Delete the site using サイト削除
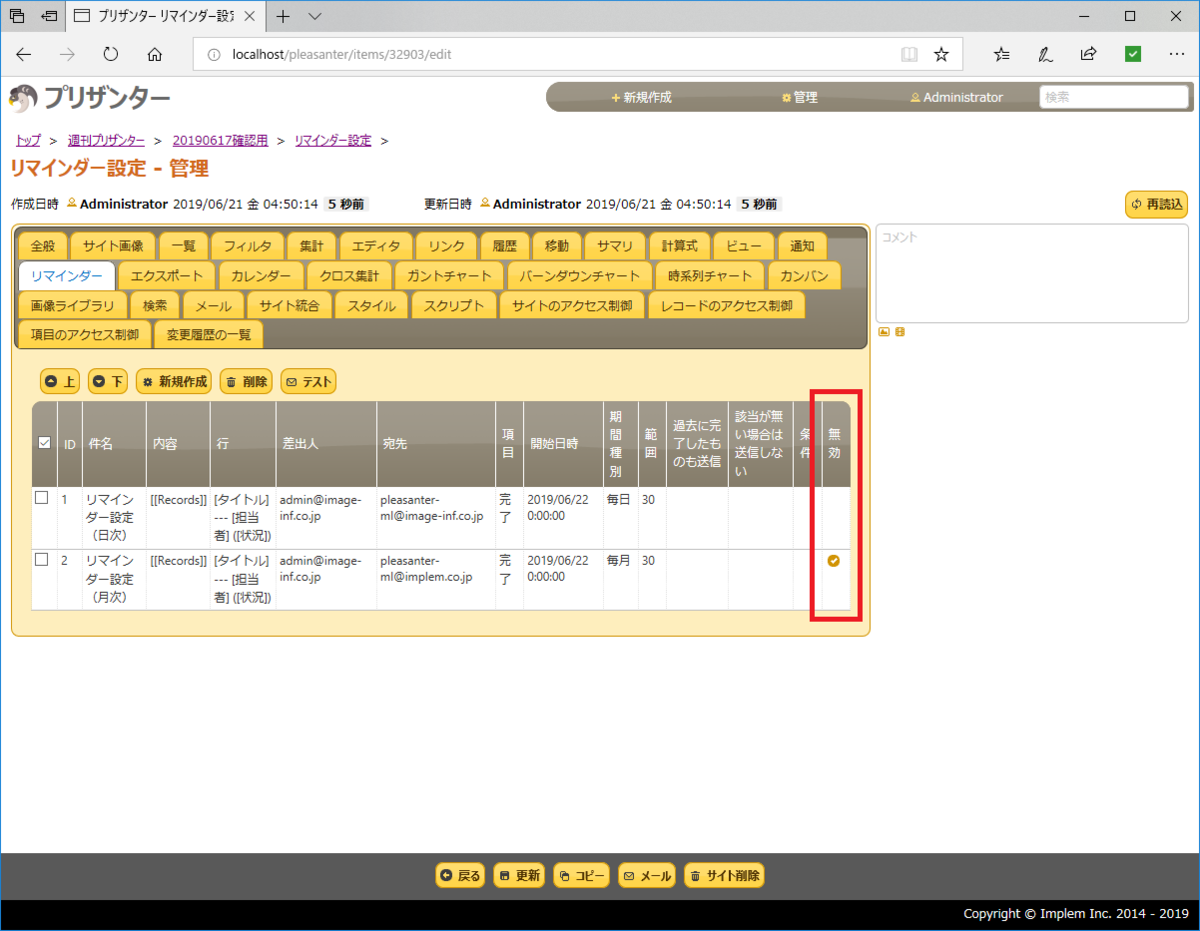 coord(724,874)
